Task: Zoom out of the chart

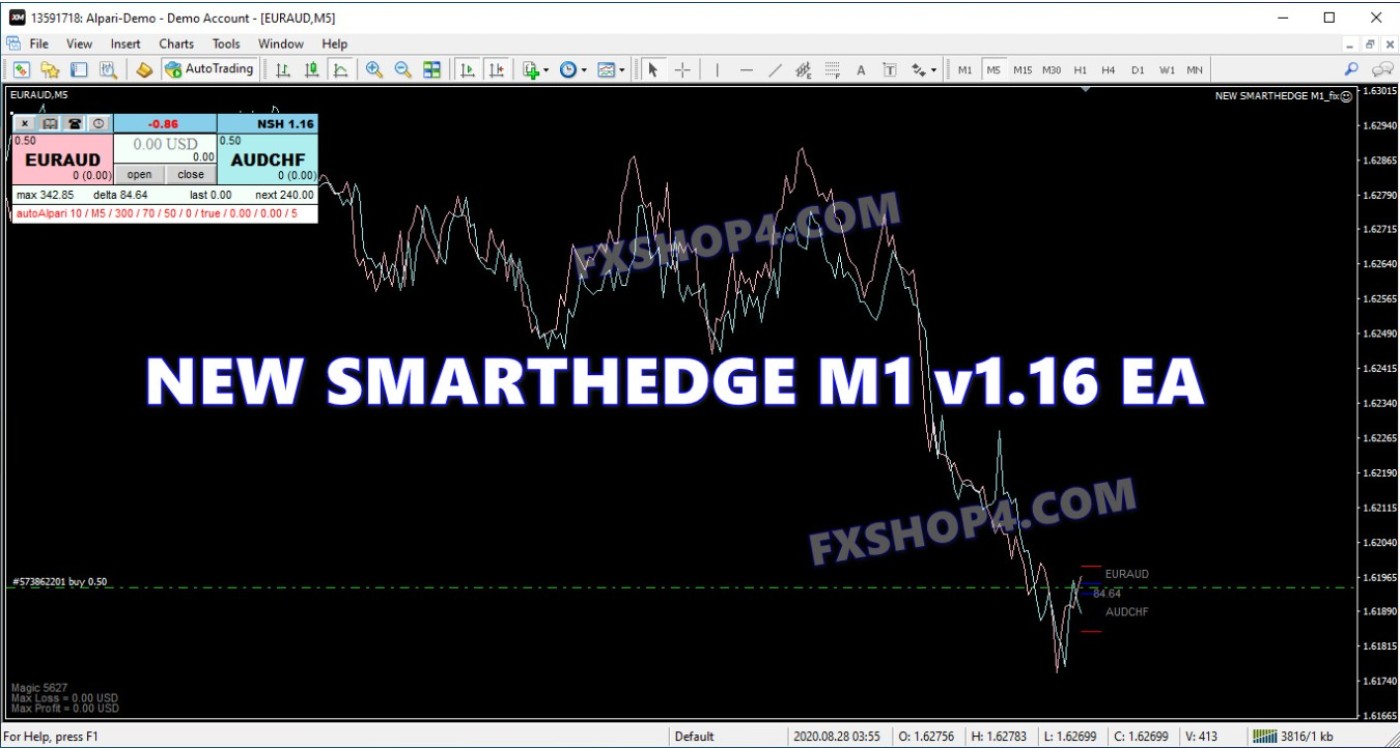Action: 403,70
